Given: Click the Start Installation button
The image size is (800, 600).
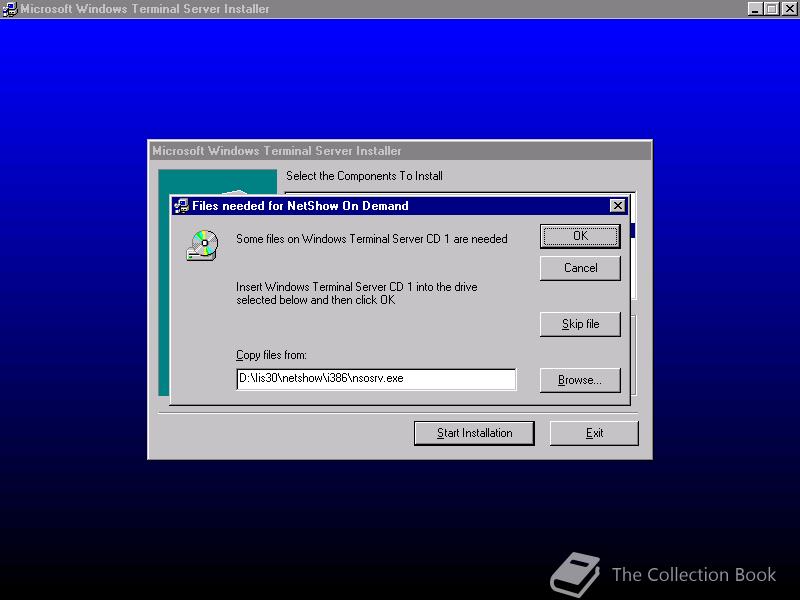Looking at the screenshot, I should tap(474, 433).
